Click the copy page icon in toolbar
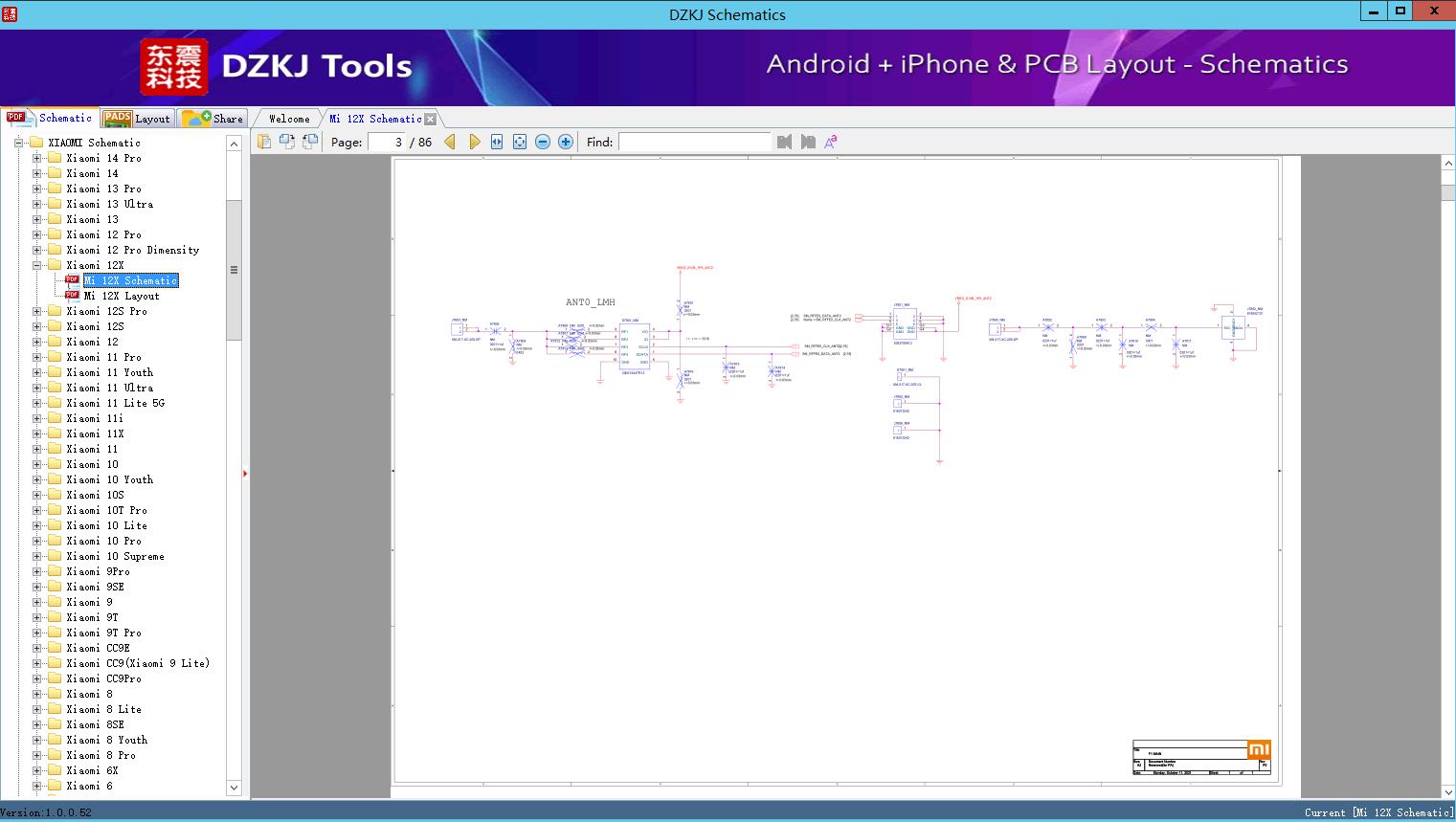 click(264, 142)
